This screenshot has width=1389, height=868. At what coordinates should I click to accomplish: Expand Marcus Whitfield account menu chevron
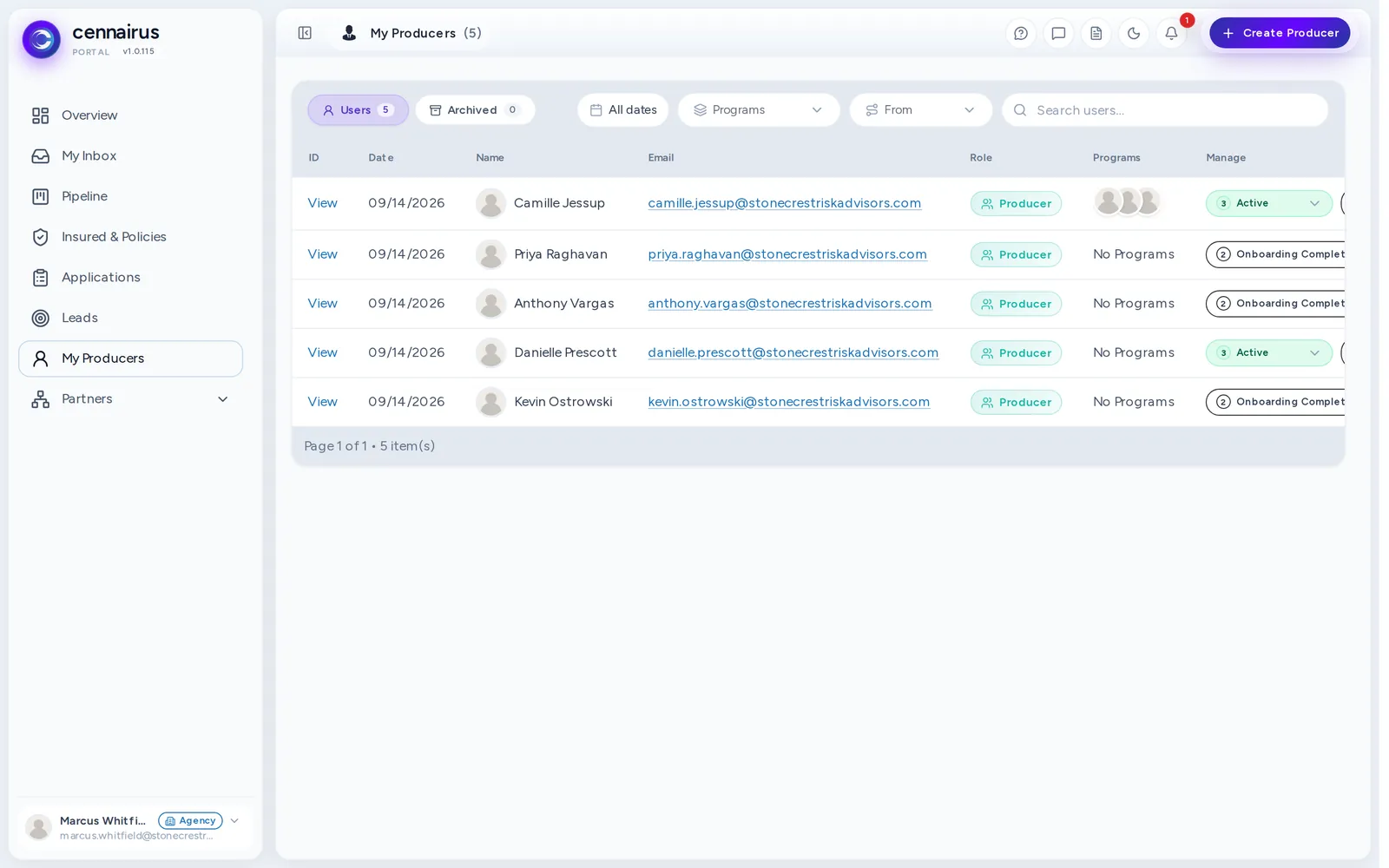coord(234,821)
